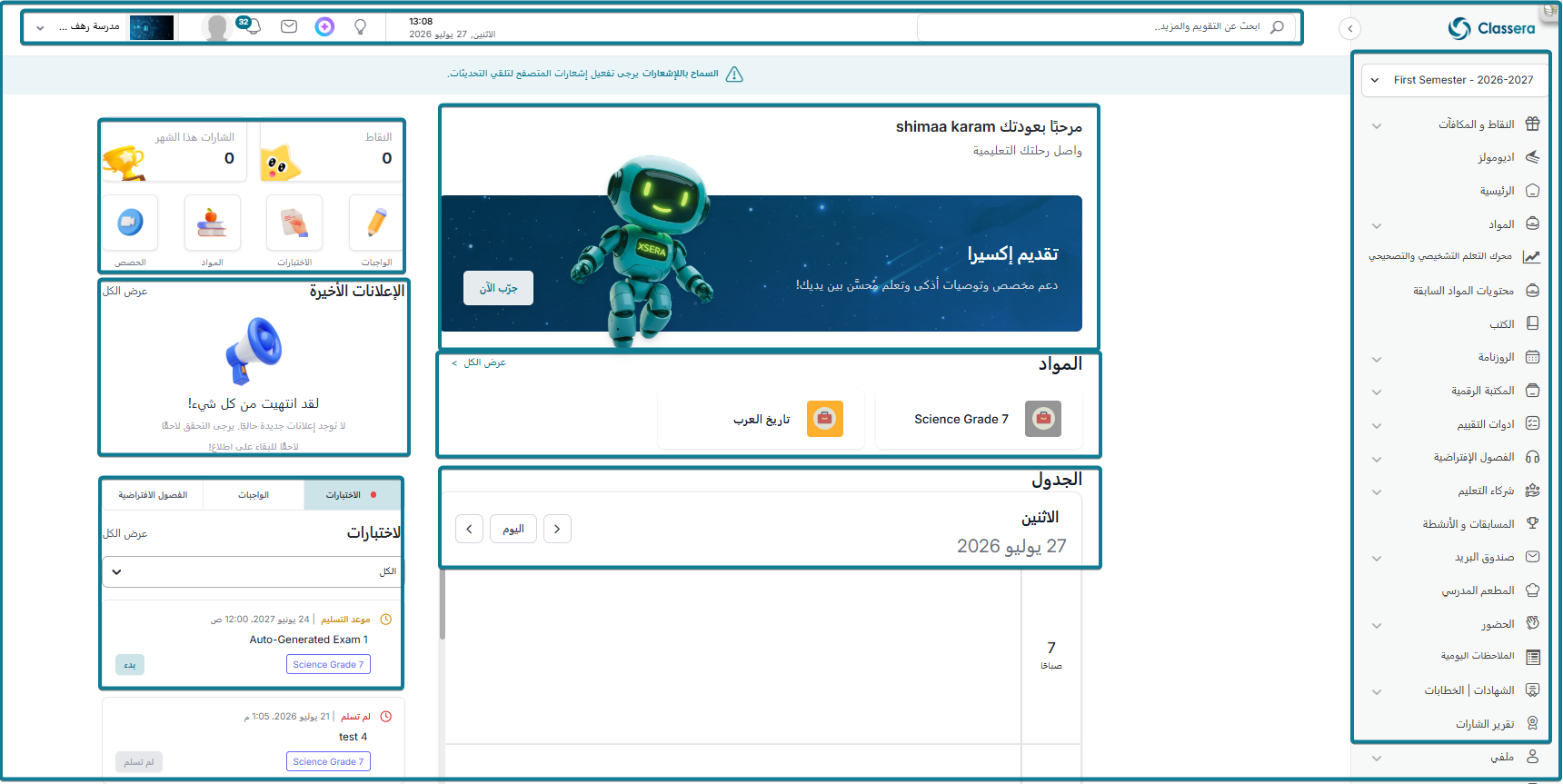Open the الكل exams filter dropdown
This screenshot has width=1563, height=784.
click(252, 571)
